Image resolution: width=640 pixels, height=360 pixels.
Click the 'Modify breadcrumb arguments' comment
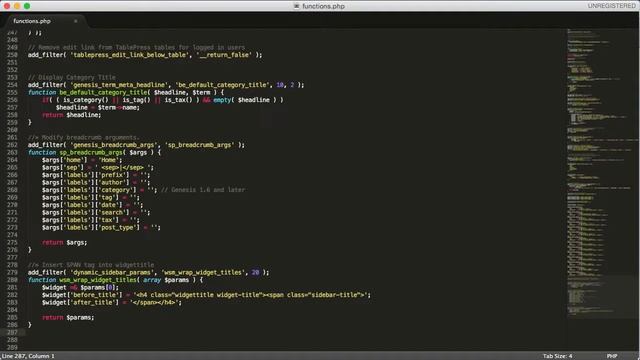pyautogui.click(x=84, y=138)
